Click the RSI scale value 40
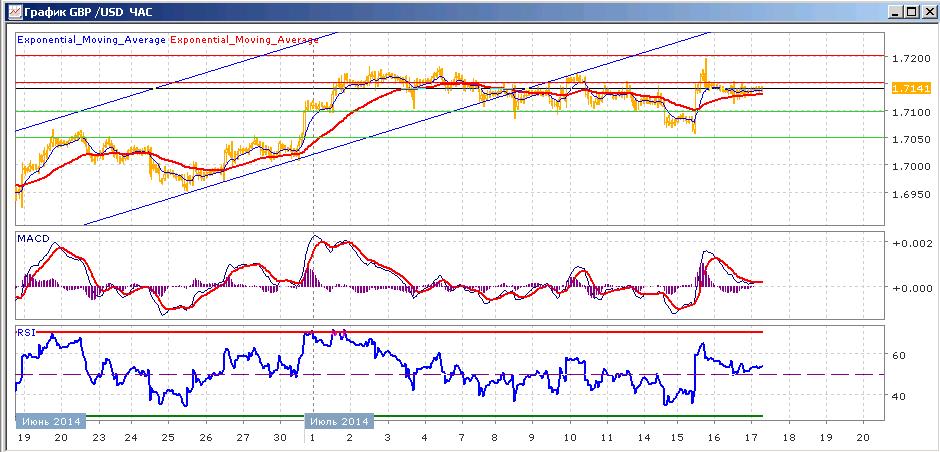The image size is (940, 452). (x=900, y=396)
